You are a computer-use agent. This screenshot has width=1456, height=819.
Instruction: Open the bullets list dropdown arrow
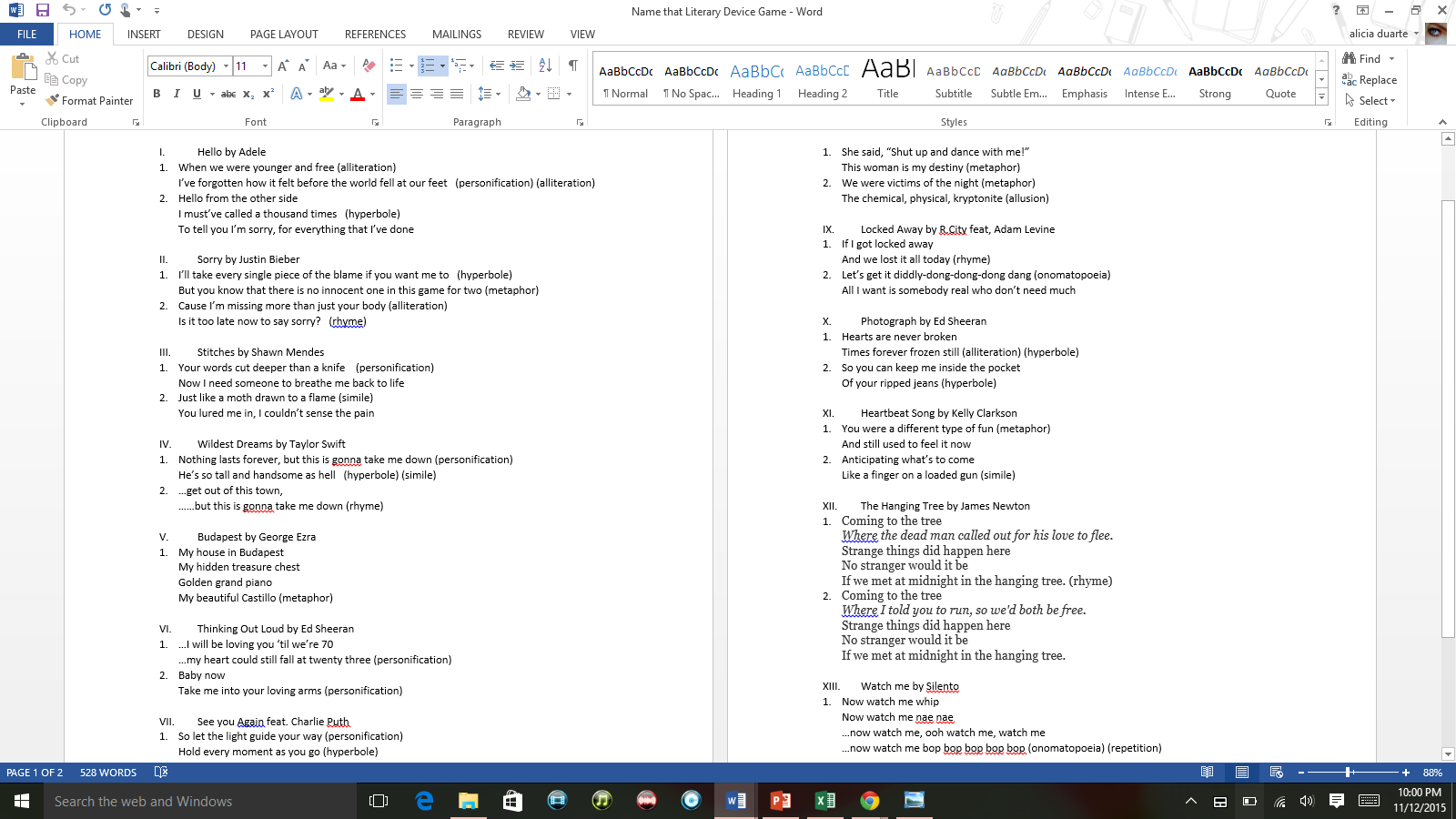pos(411,66)
